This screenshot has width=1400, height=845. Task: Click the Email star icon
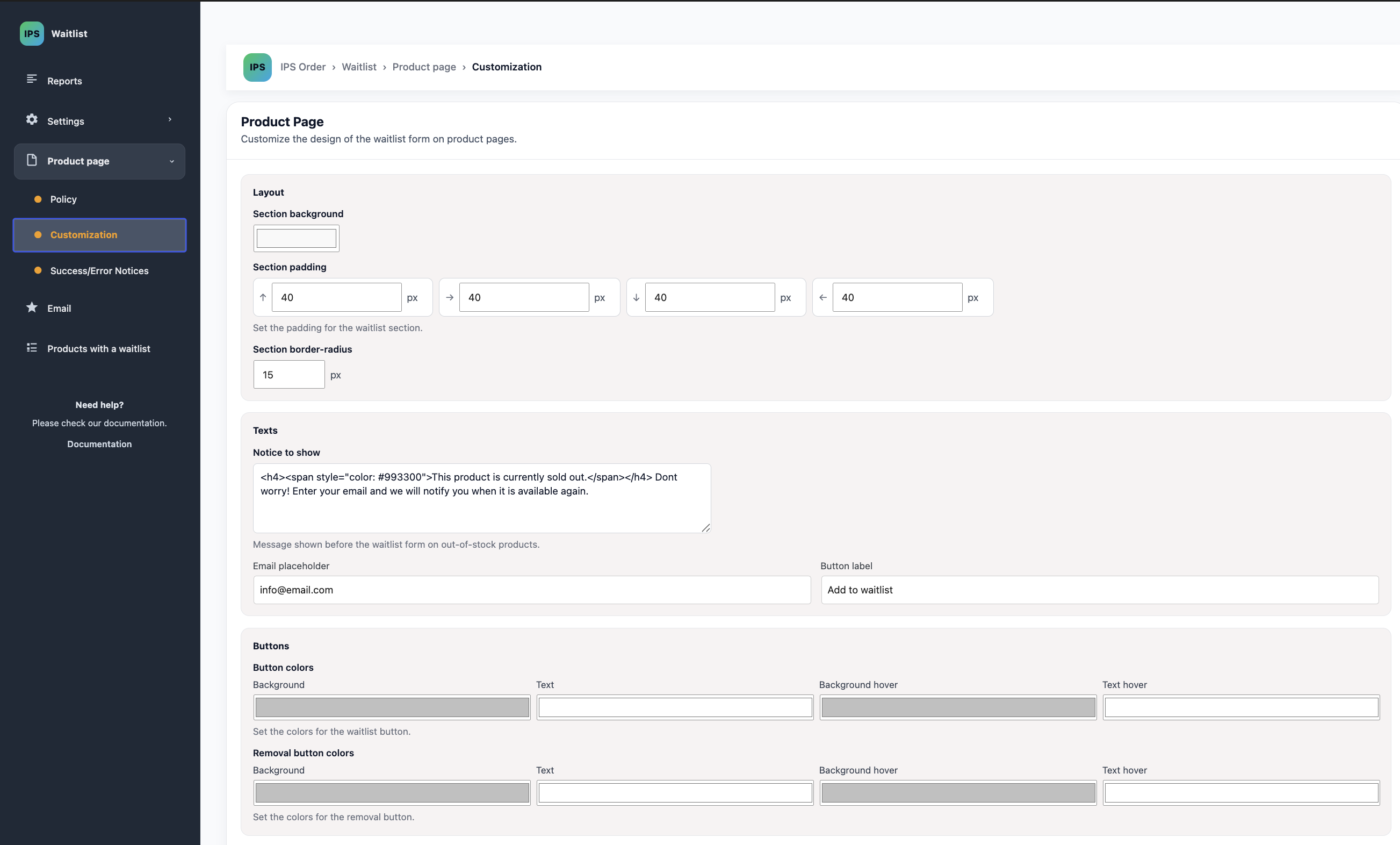tap(32, 307)
